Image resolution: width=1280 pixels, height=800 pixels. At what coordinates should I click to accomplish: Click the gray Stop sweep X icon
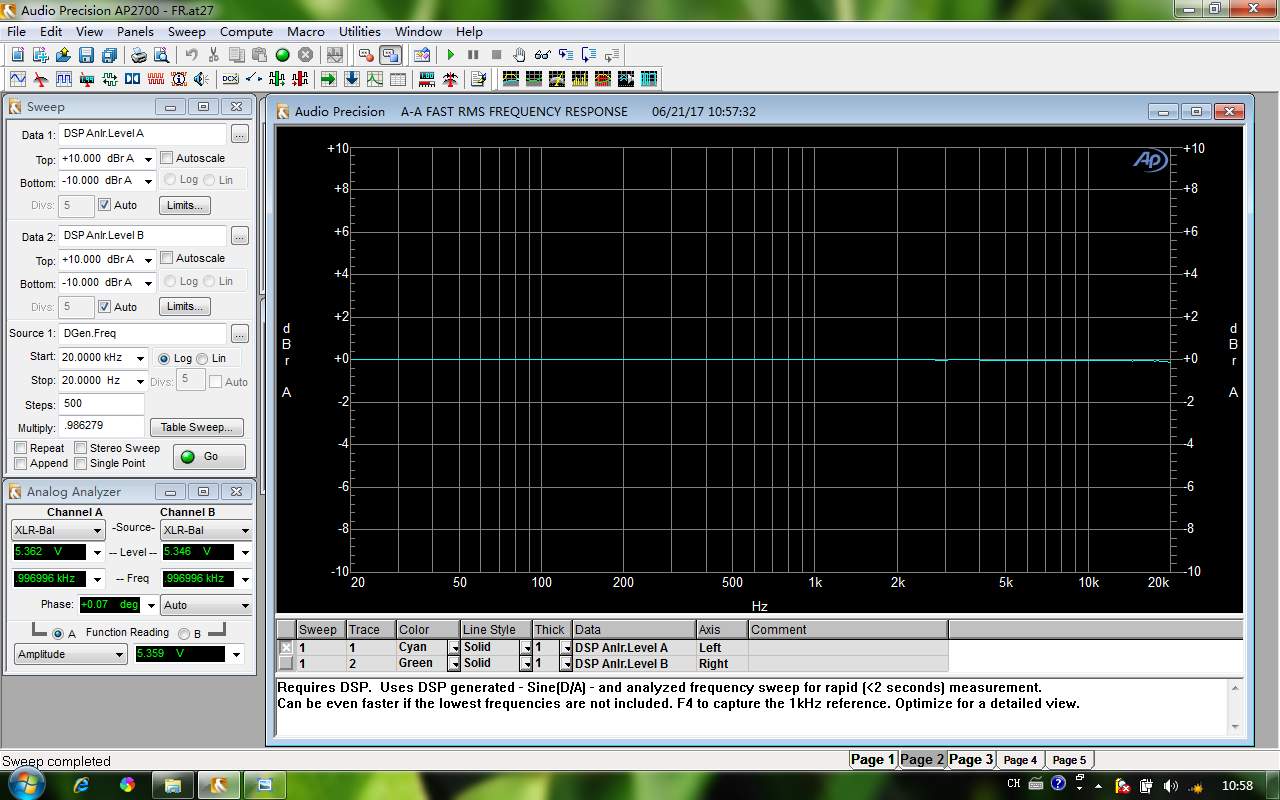click(x=305, y=55)
